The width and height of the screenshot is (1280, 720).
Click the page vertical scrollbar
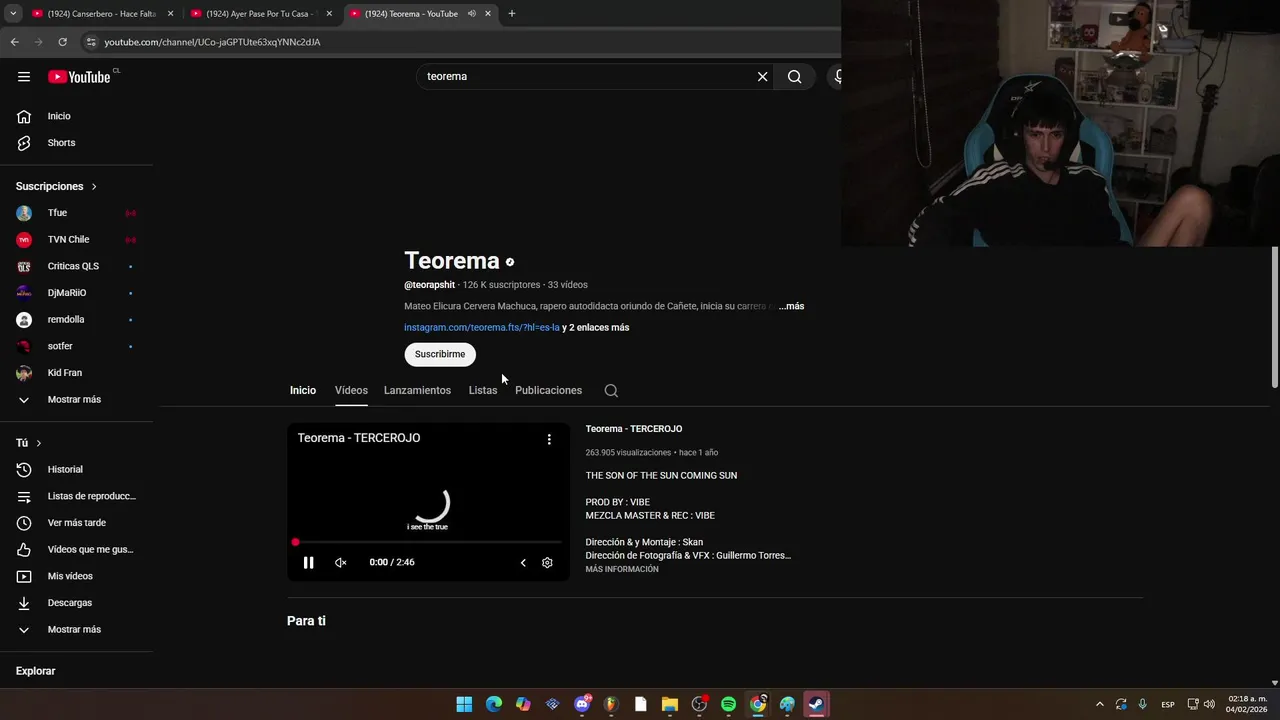tap(1274, 317)
